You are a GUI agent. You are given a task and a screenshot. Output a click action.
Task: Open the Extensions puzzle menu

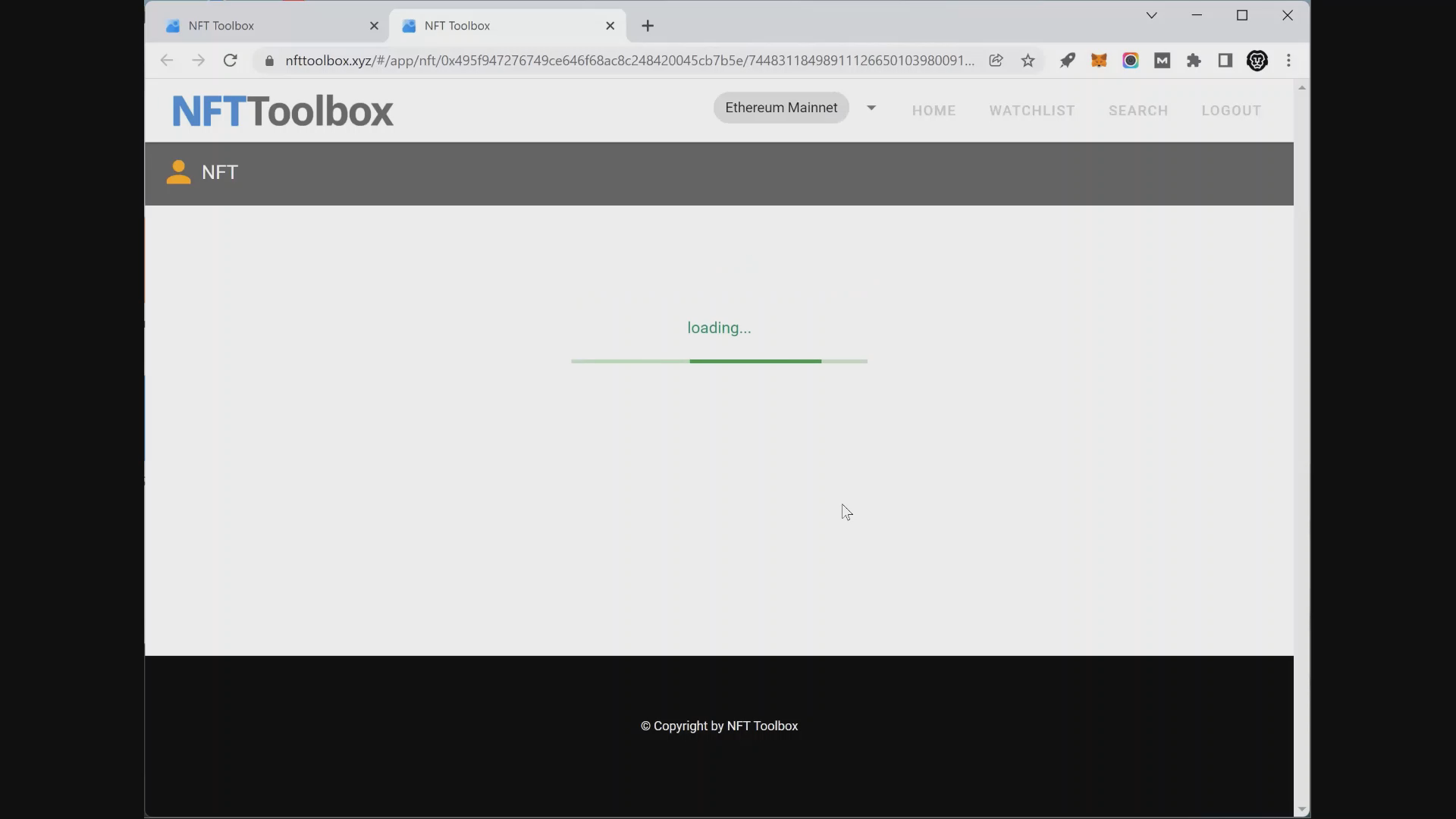click(x=1194, y=61)
